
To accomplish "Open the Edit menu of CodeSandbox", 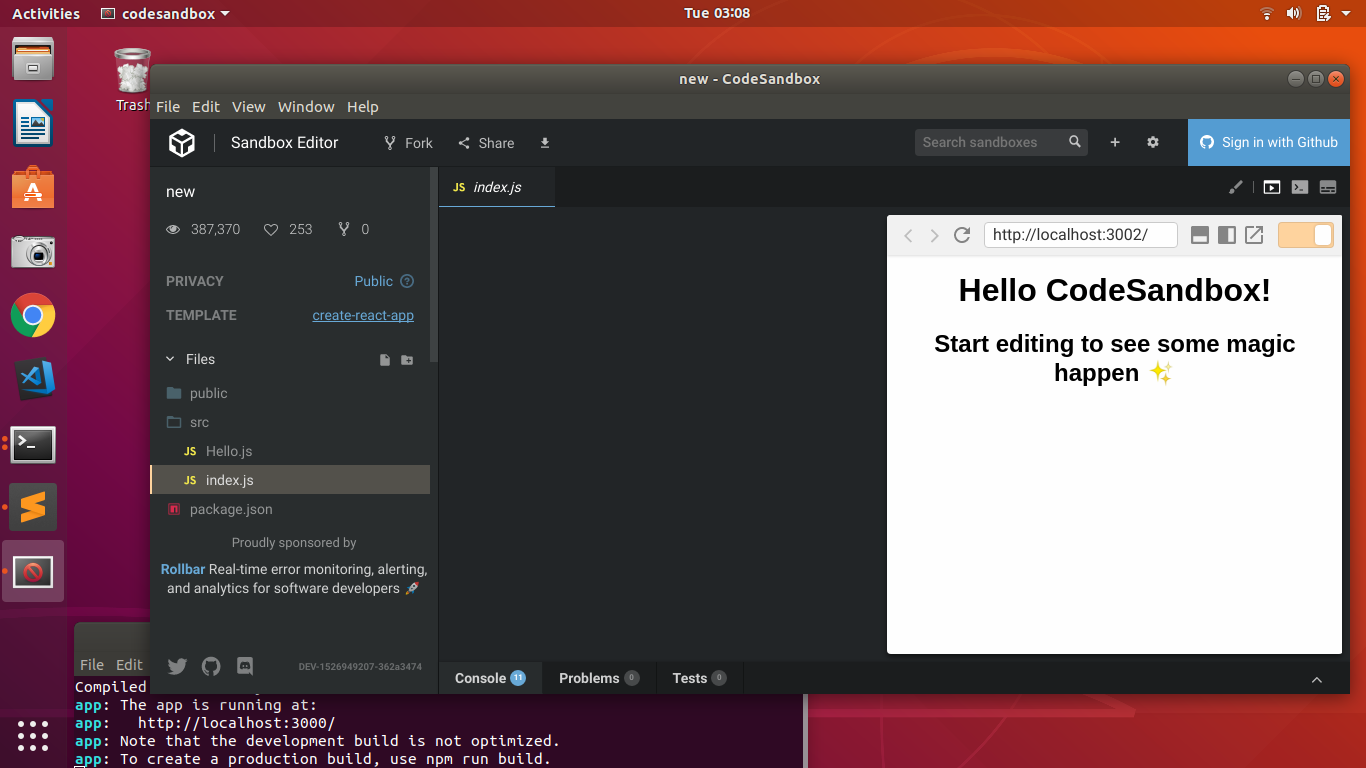I will point(206,107).
